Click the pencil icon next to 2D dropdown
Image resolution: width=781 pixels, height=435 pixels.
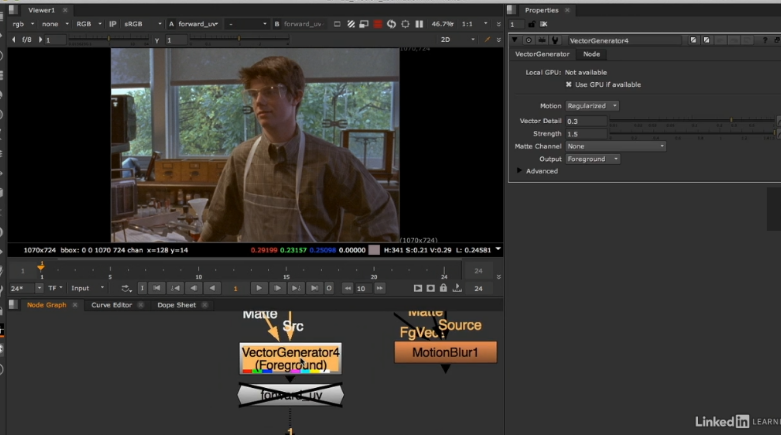(x=488, y=39)
